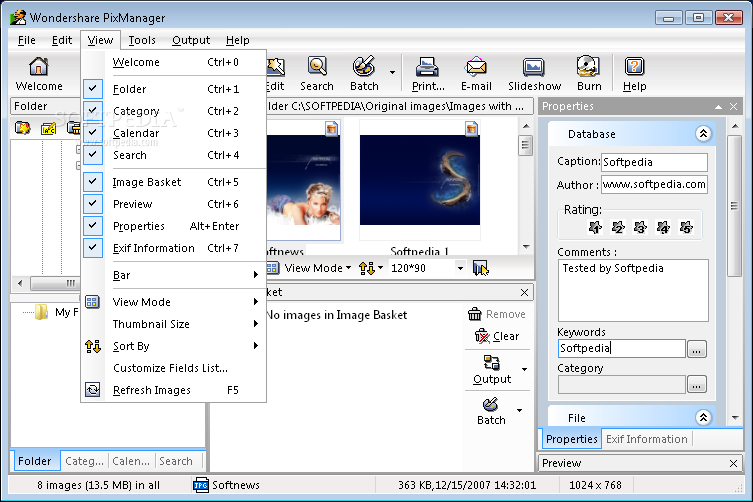753x502 pixels.
Task: Open the Output menu
Action: pos(191,40)
